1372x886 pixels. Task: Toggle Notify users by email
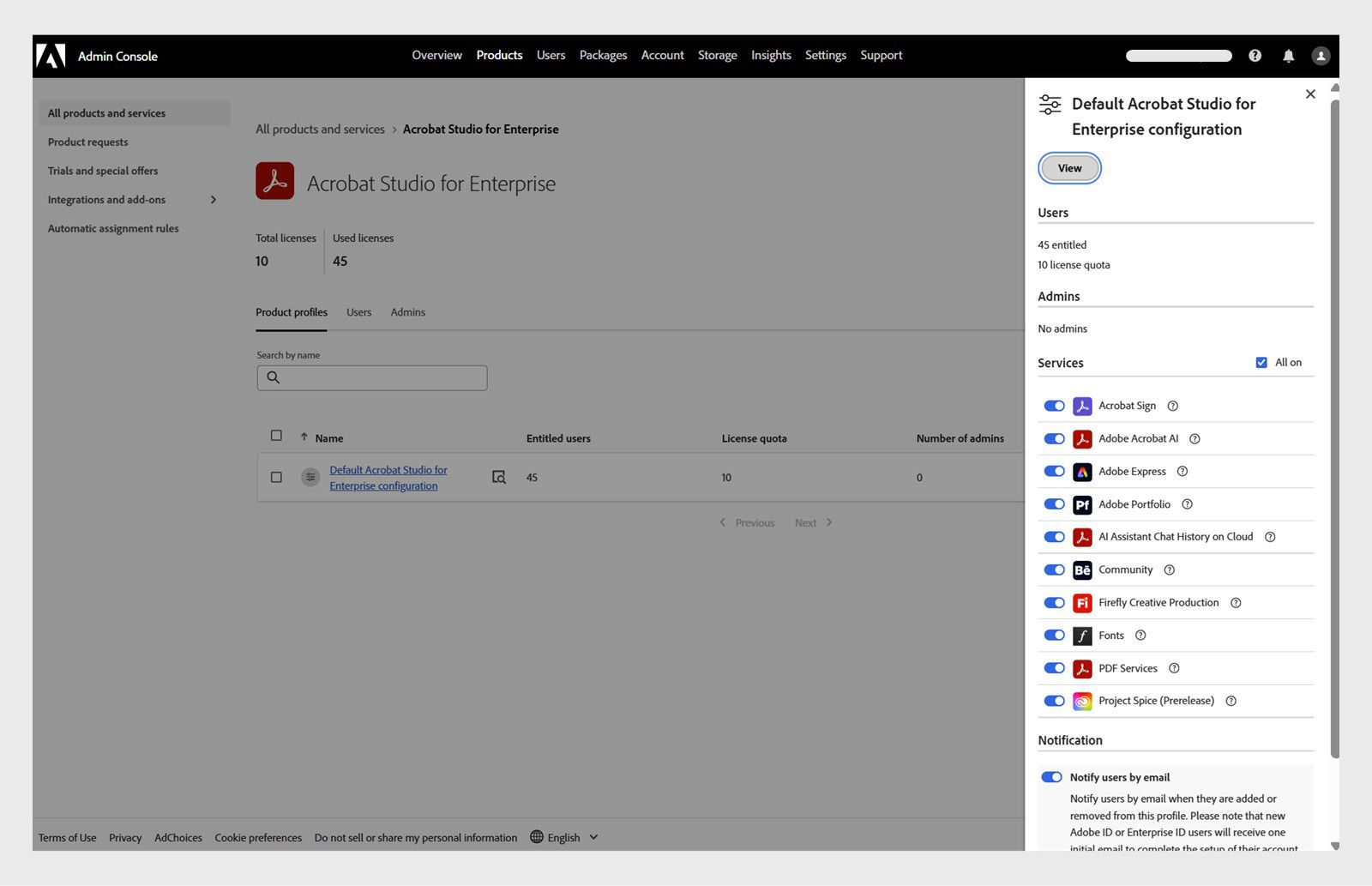(x=1051, y=777)
